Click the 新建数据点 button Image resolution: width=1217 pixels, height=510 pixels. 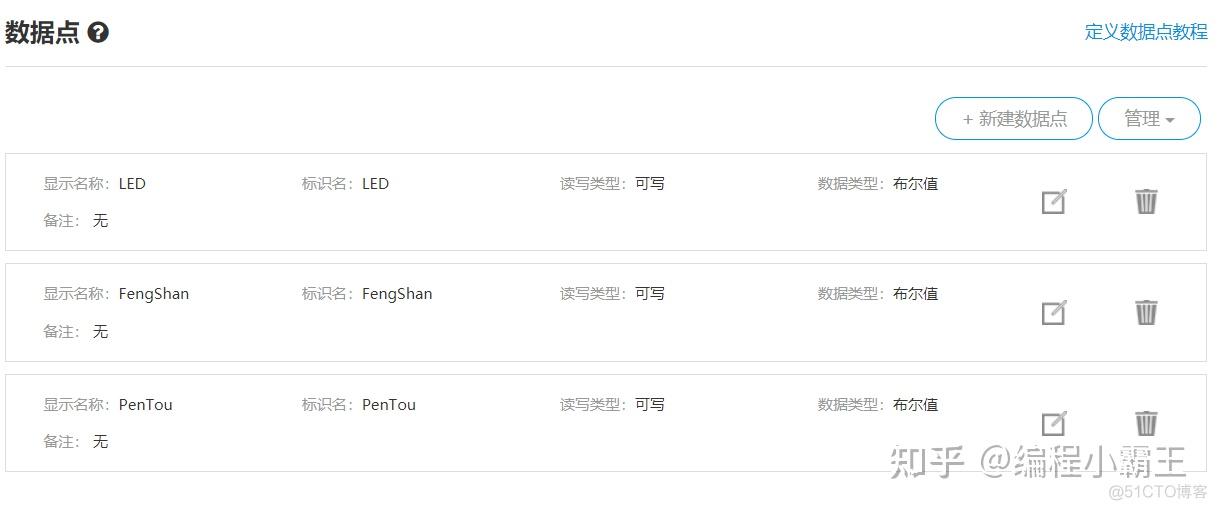click(x=1014, y=119)
